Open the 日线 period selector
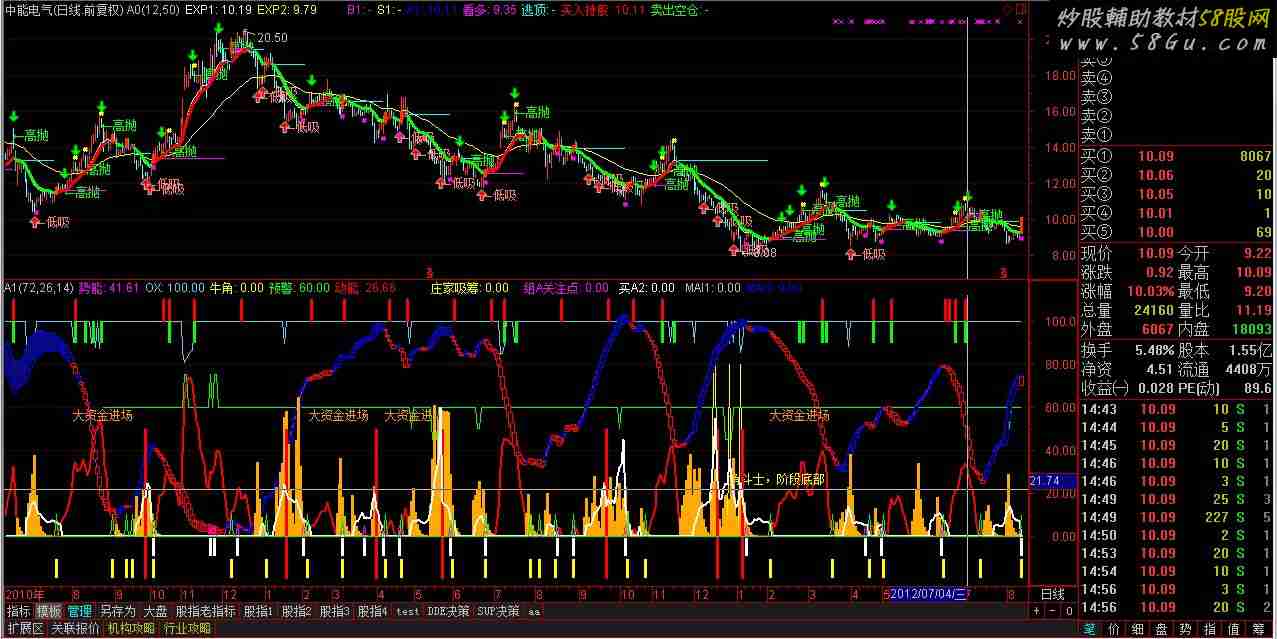 point(1053,594)
